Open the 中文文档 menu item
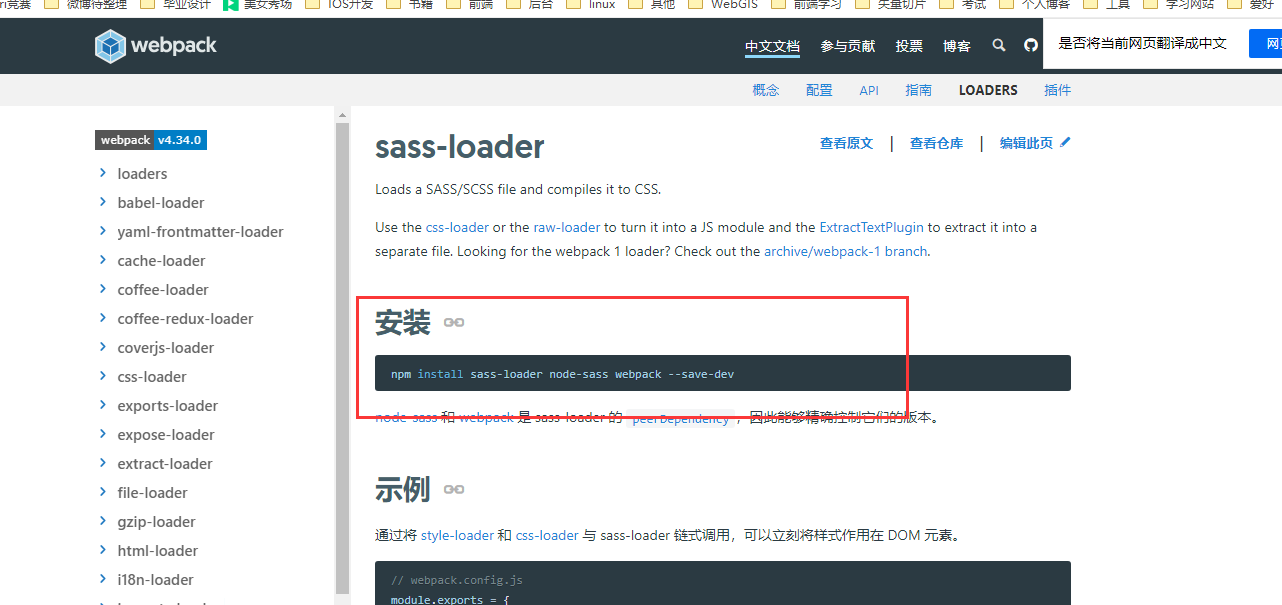 click(772, 46)
